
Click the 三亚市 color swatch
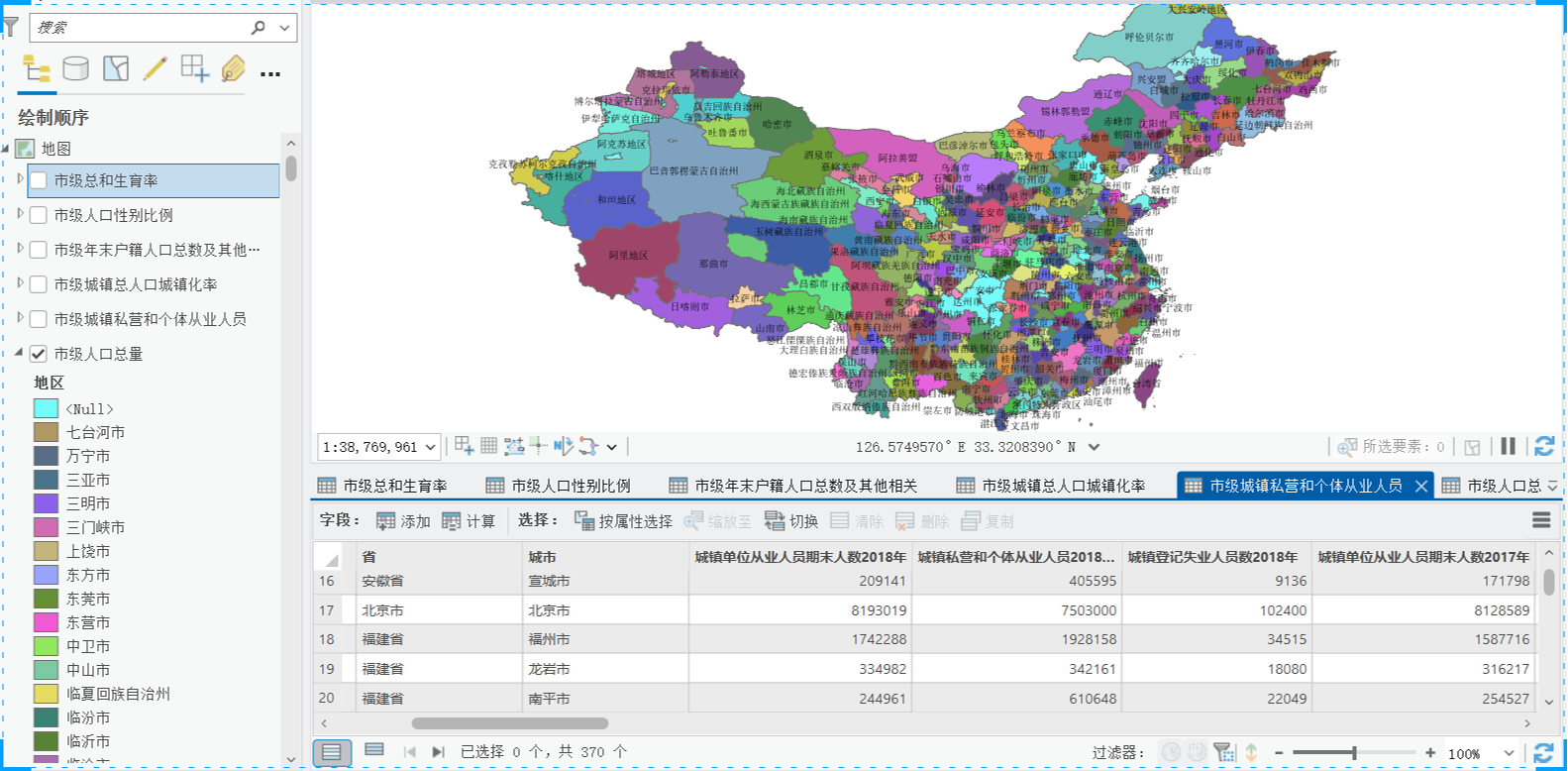tap(46, 480)
